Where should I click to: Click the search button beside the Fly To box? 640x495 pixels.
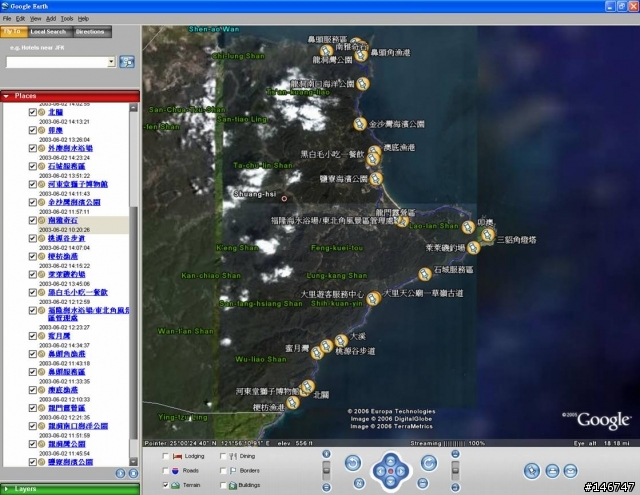point(127,62)
